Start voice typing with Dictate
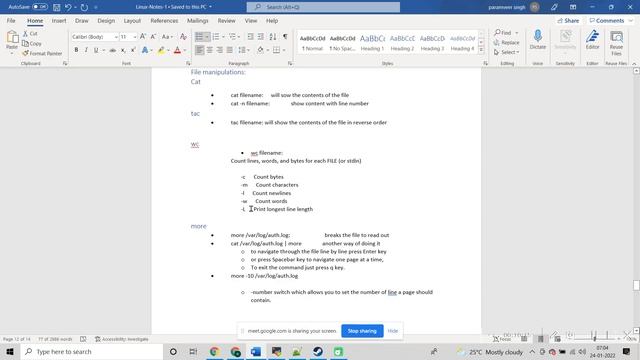The image size is (640, 360). (x=538, y=40)
